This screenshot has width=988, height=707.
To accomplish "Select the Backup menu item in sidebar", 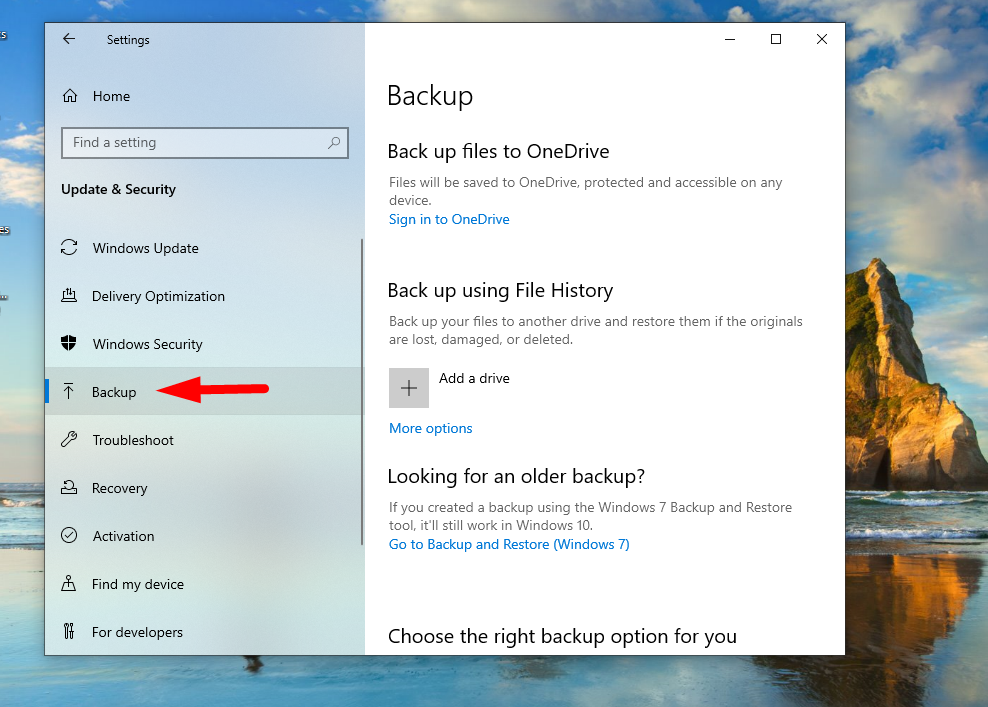I will tap(114, 392).
